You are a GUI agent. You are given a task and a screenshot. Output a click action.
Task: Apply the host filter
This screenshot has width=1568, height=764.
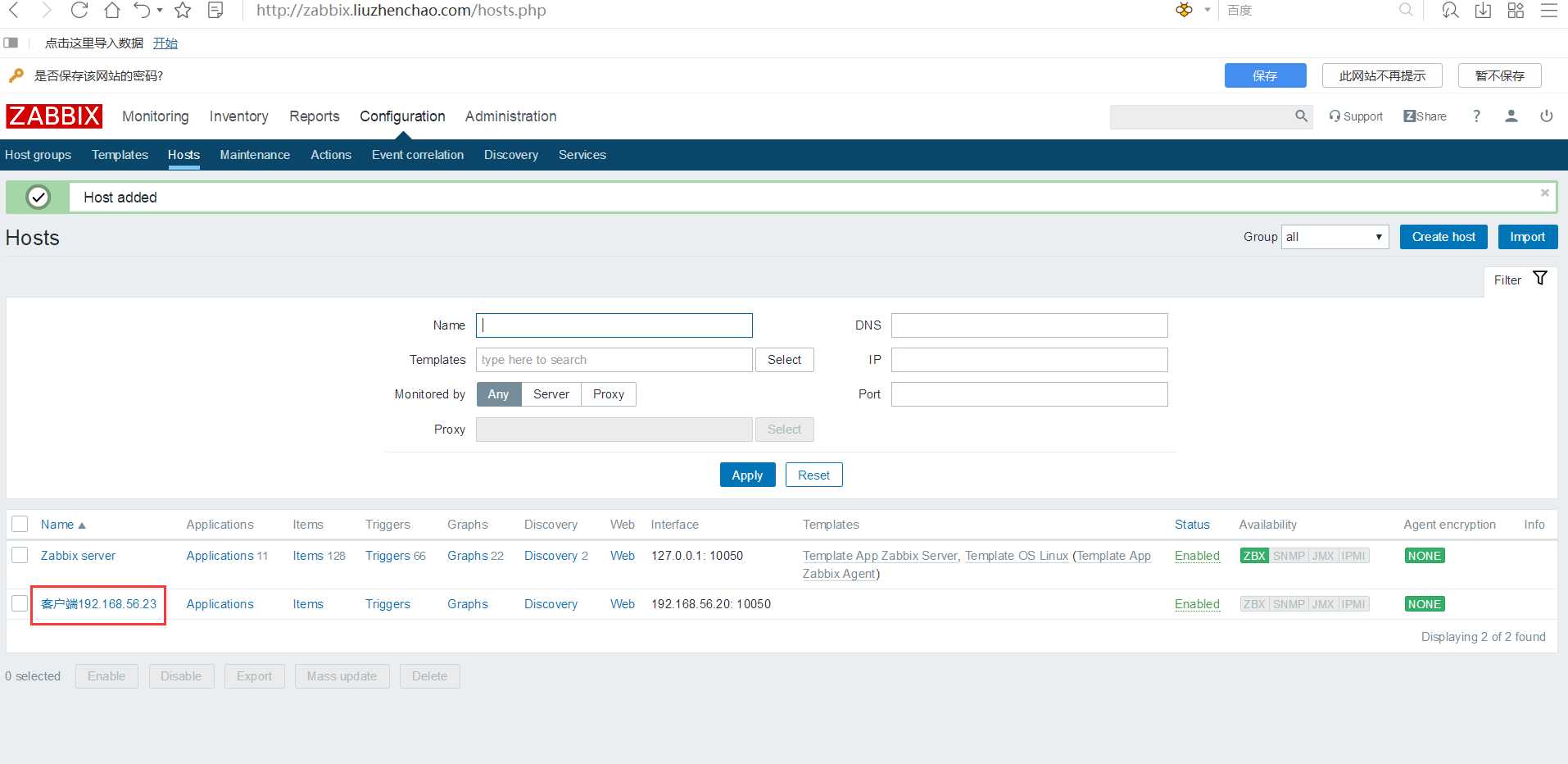coord(747,475)
